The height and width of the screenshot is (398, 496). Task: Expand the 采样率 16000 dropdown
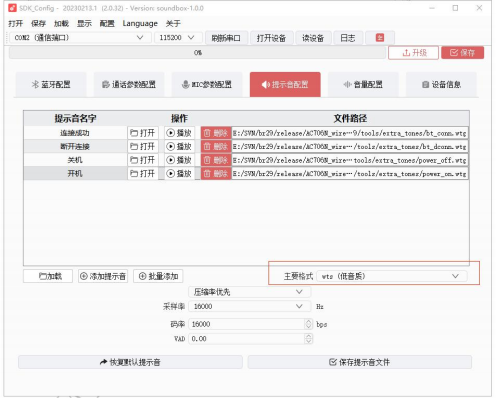tap(250, 306)
